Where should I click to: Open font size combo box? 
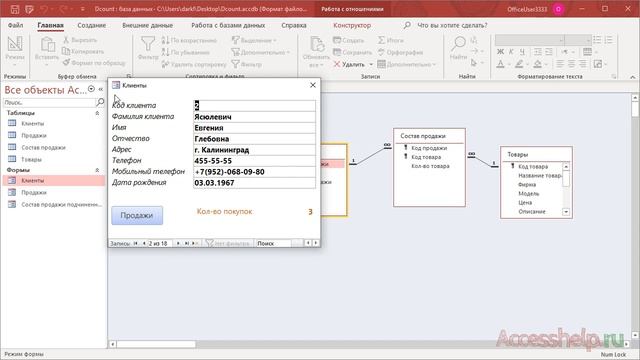point(578,40)
